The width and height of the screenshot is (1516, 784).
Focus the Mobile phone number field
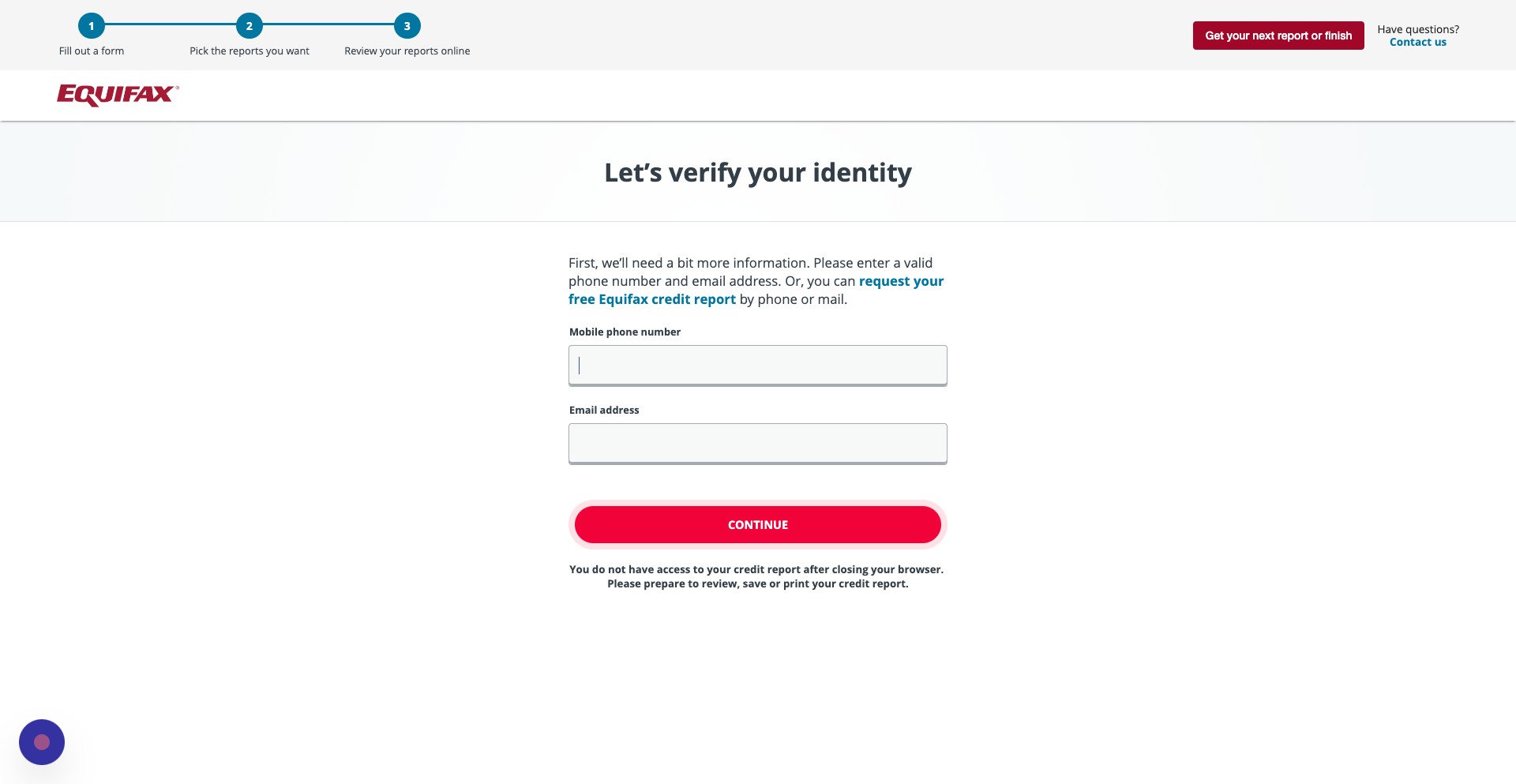[758, 366]
